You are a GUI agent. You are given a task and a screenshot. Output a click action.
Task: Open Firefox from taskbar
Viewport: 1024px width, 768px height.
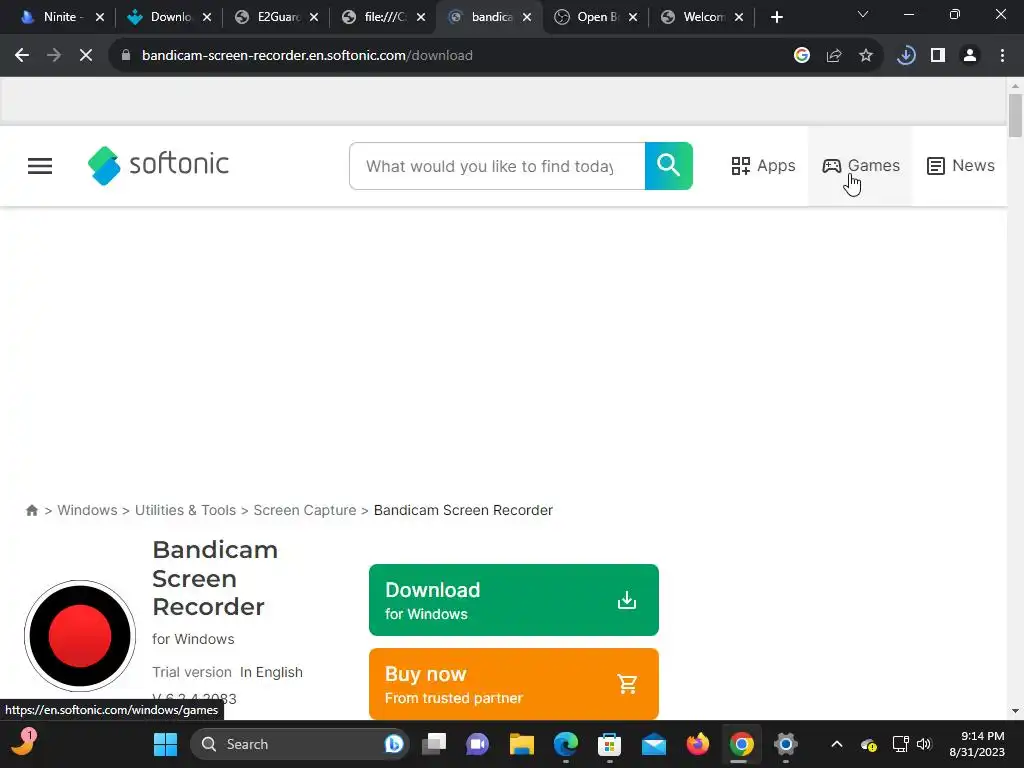[x=697, y=744]
